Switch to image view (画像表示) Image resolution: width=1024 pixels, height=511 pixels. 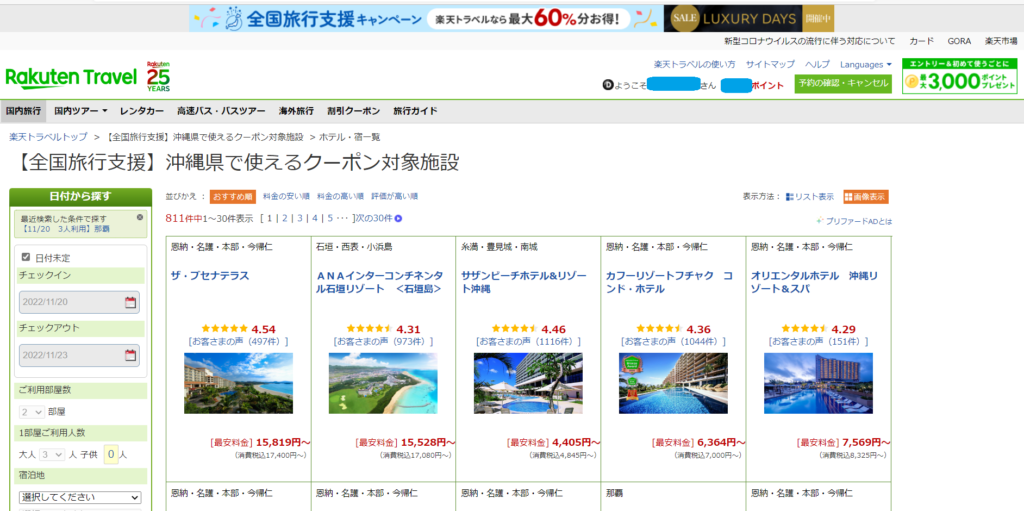[x=866, y=197]
